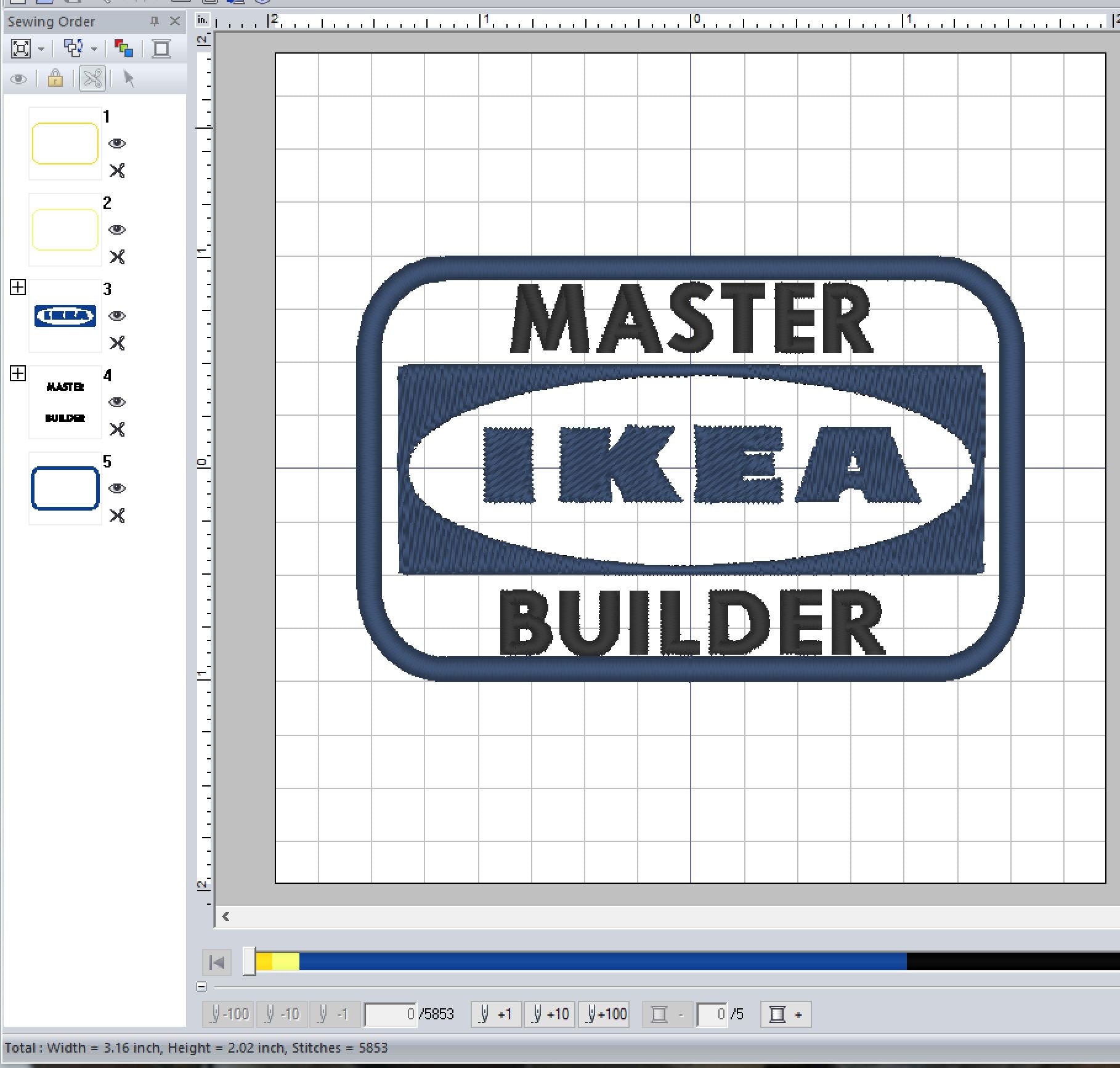Image resolution: width=1120 pixels, height=1068 pixels.
Task: Close the Sewing Order panel
Action: (x=175, y=22)
